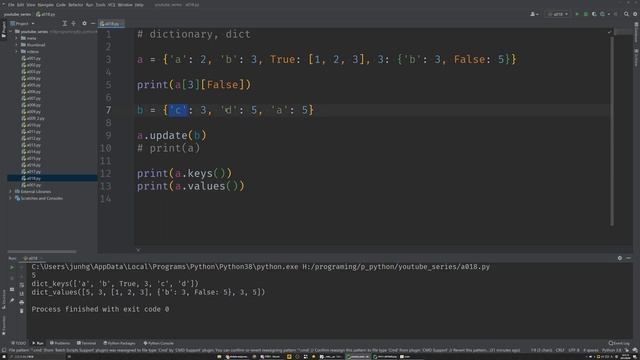This screenshot has width=640, height=360.
Task: Open the TODO tab
Action: click(19, 343)
